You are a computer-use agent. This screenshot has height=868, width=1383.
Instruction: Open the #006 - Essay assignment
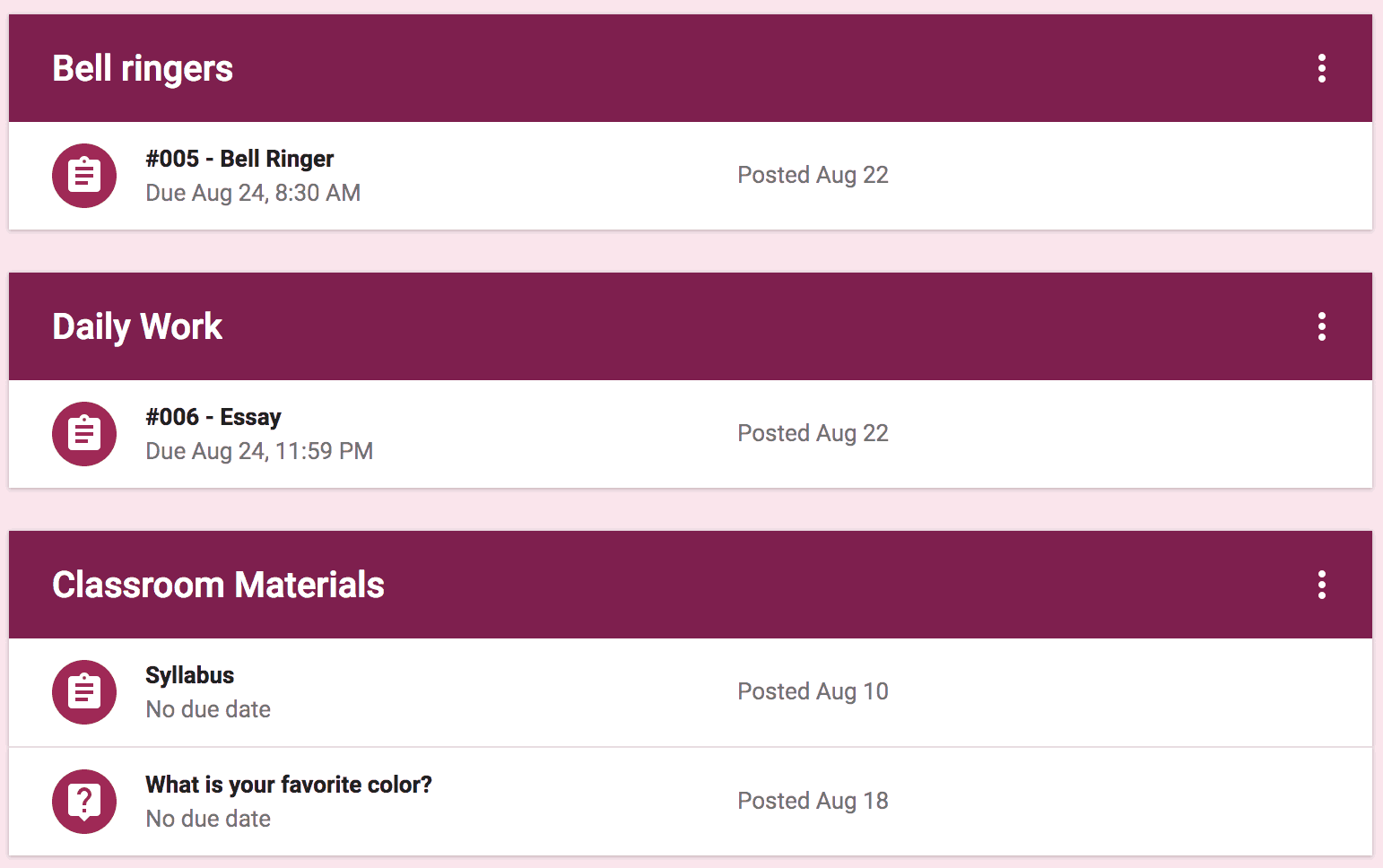coord(213,417)
